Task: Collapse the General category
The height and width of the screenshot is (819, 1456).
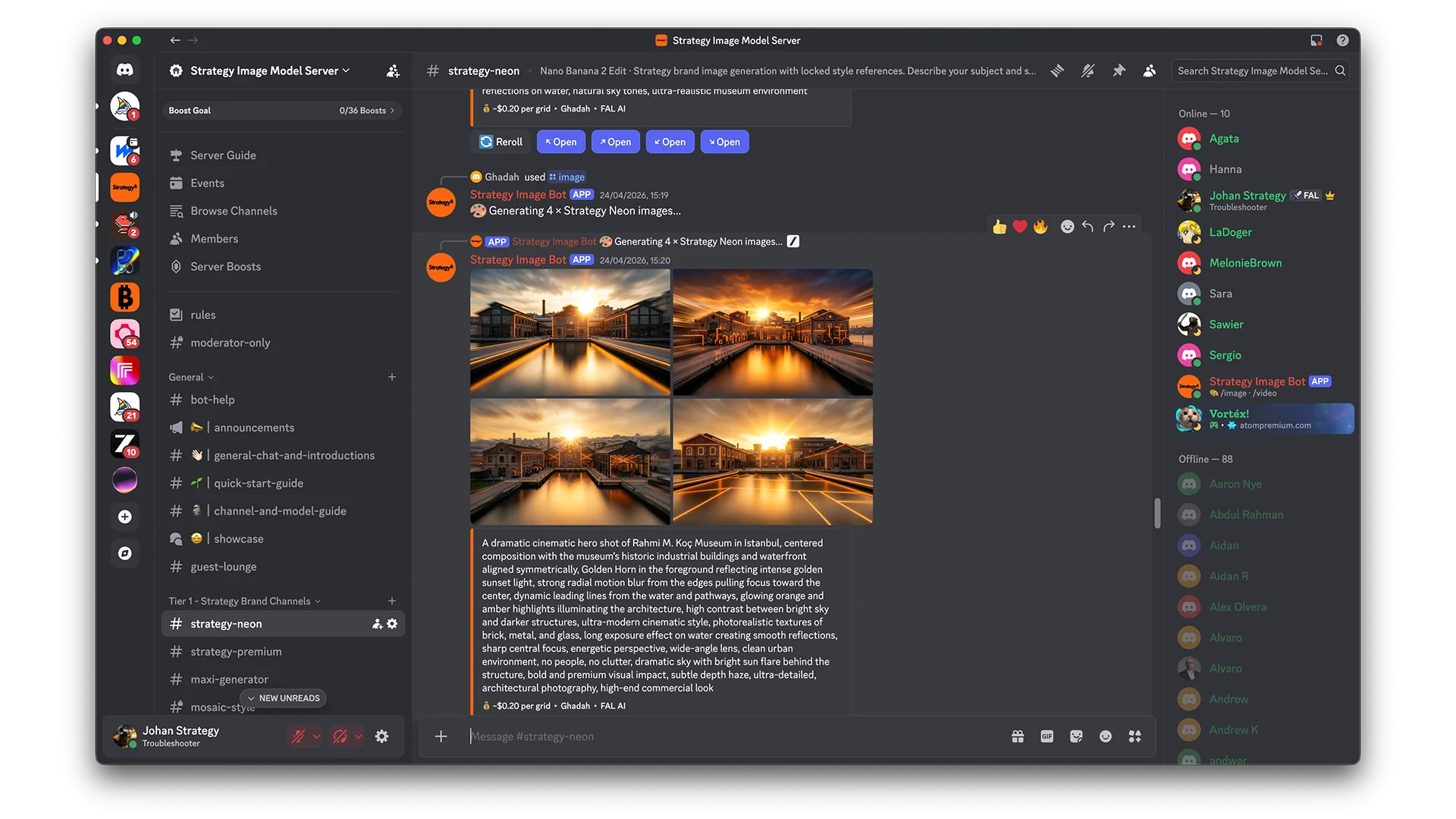Action: (191, 377)
